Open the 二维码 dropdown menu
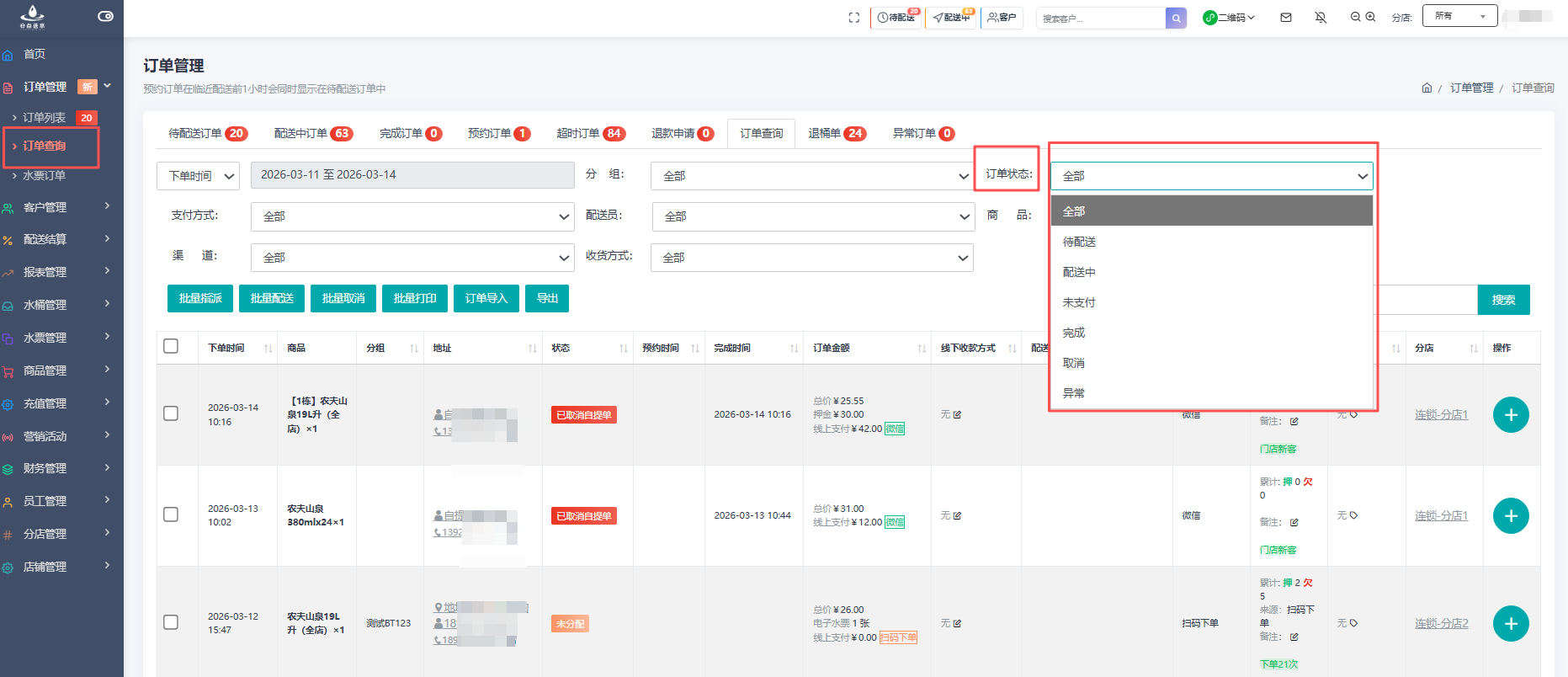This screenshot has width=1568, height=677. click(1229, 18)
